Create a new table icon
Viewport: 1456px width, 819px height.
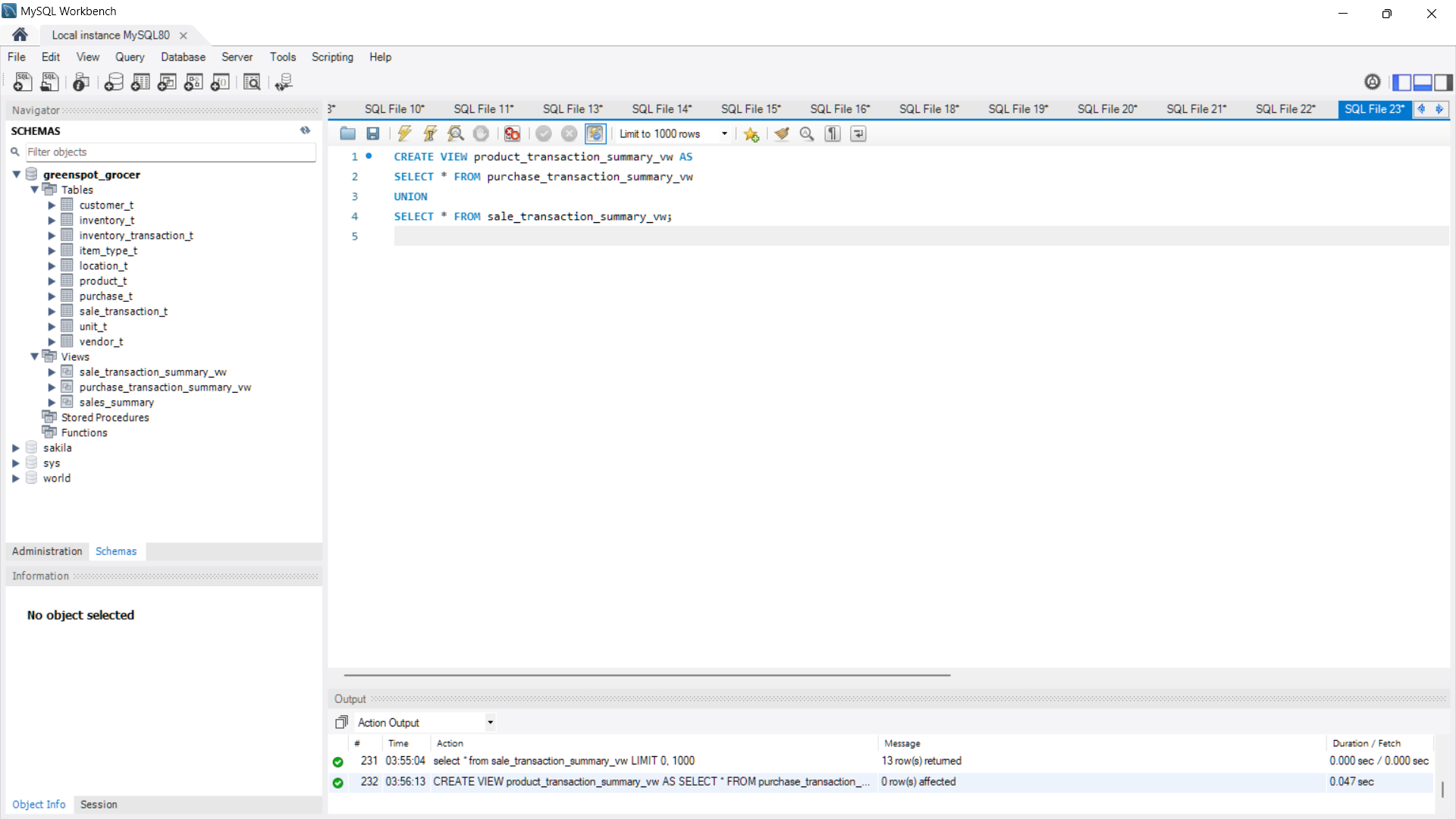[x=140, y=82]
